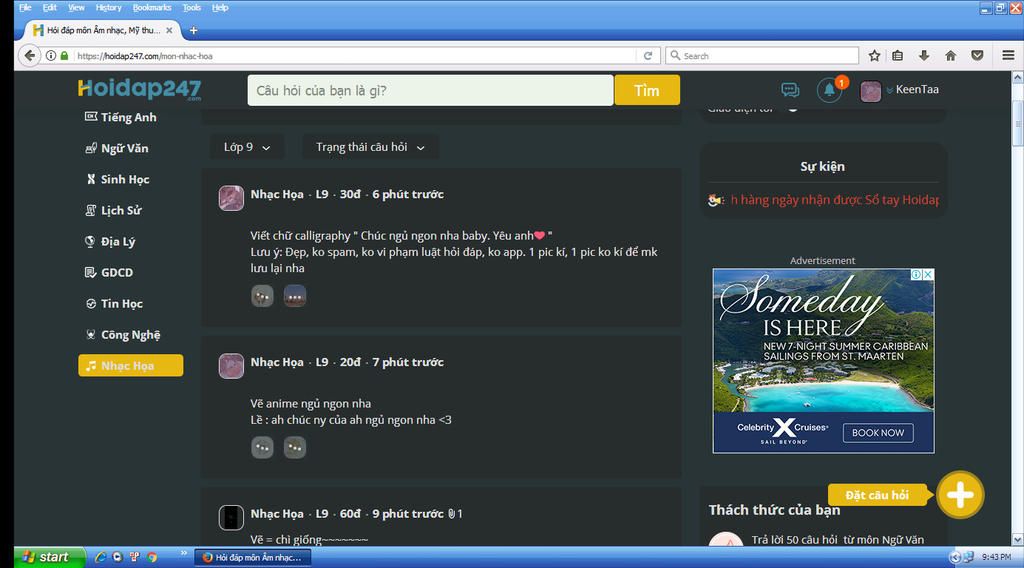1024x568 pixels.
Task: Select the Hỏi đáp môn Âm nhạc browser tab
Action: [102, 30]
